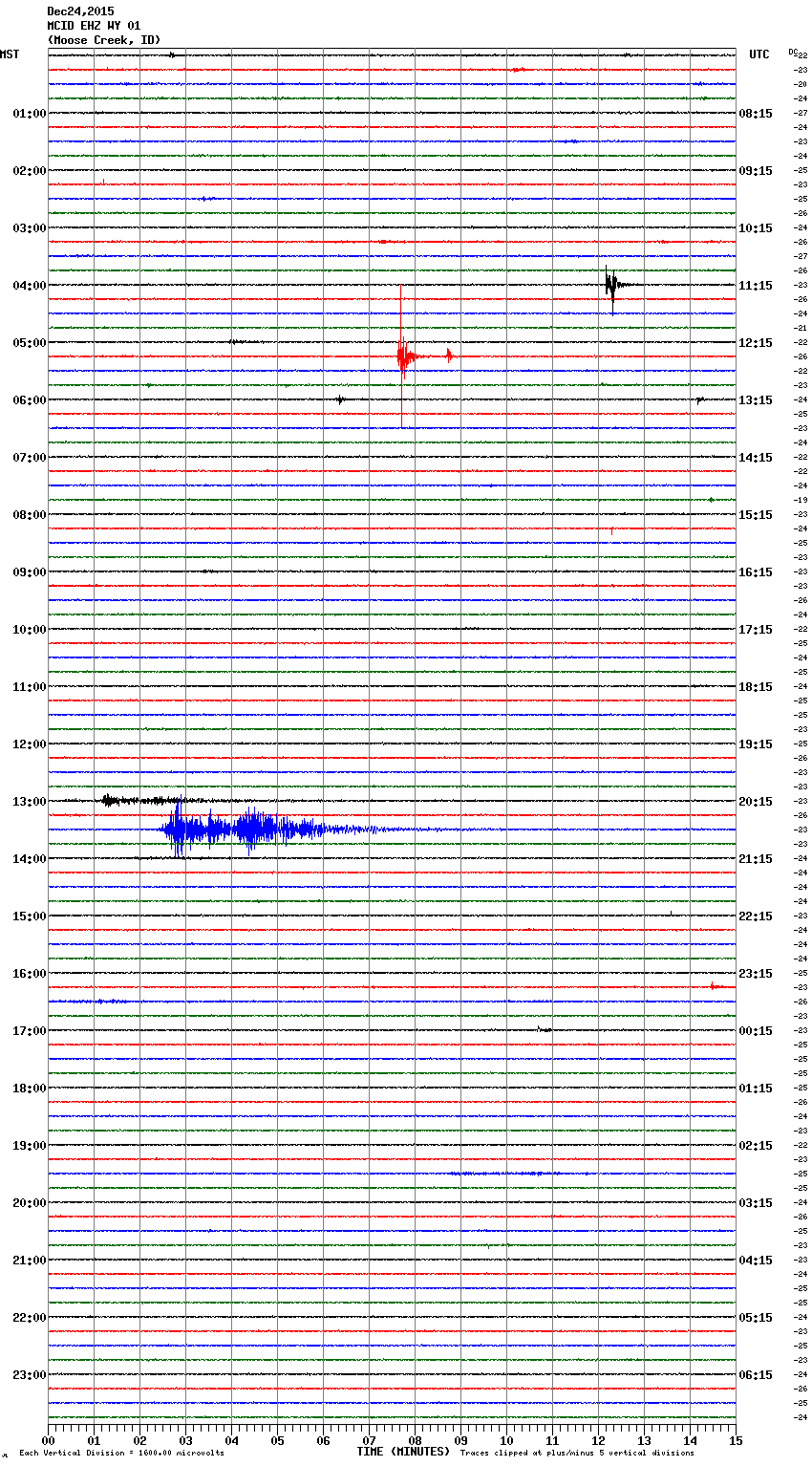The height and width of the screenshot is (1466, 812).
Task: Click the 06:15 UTC row label
Action: click(x=756, y=1375)
